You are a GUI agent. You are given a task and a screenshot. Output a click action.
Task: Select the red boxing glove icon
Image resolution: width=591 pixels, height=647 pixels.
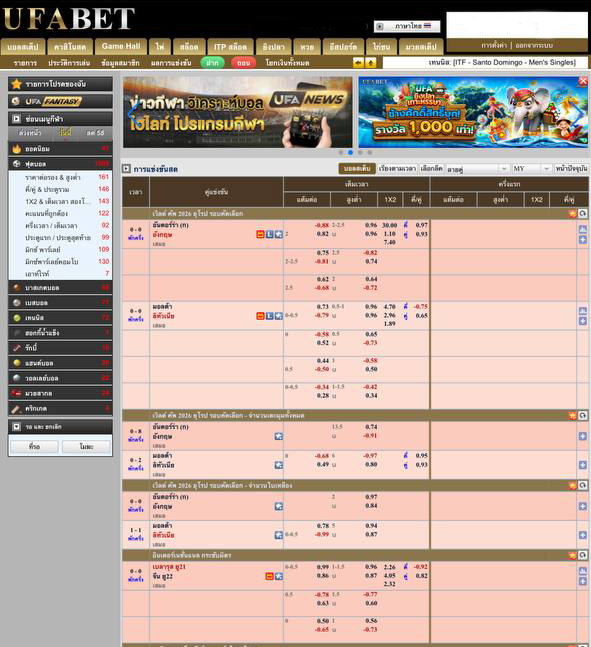pos(17,393)
